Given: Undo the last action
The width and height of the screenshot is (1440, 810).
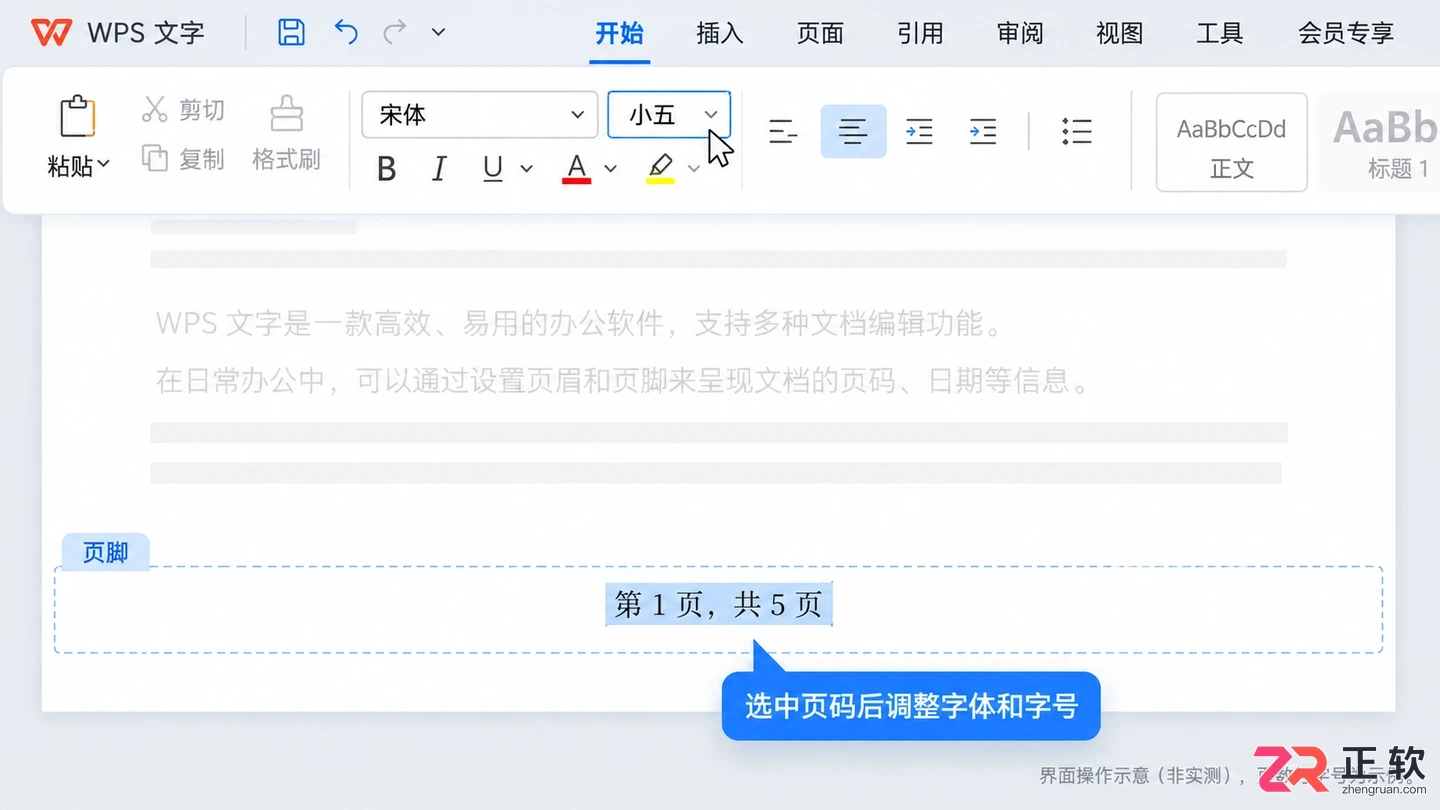Looking at the screenshot, I should [346, 32].
